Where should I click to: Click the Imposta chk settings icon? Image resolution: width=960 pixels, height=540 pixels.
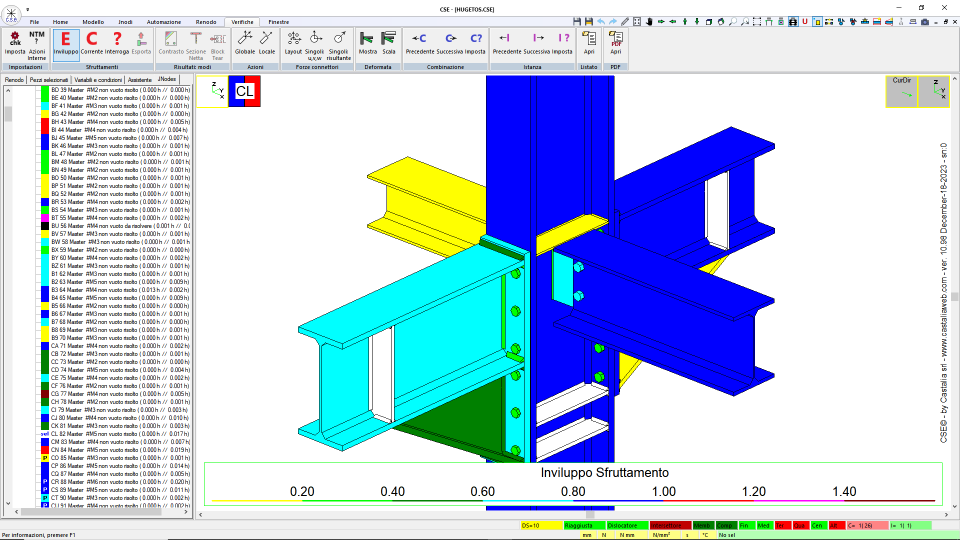[15, 43]
